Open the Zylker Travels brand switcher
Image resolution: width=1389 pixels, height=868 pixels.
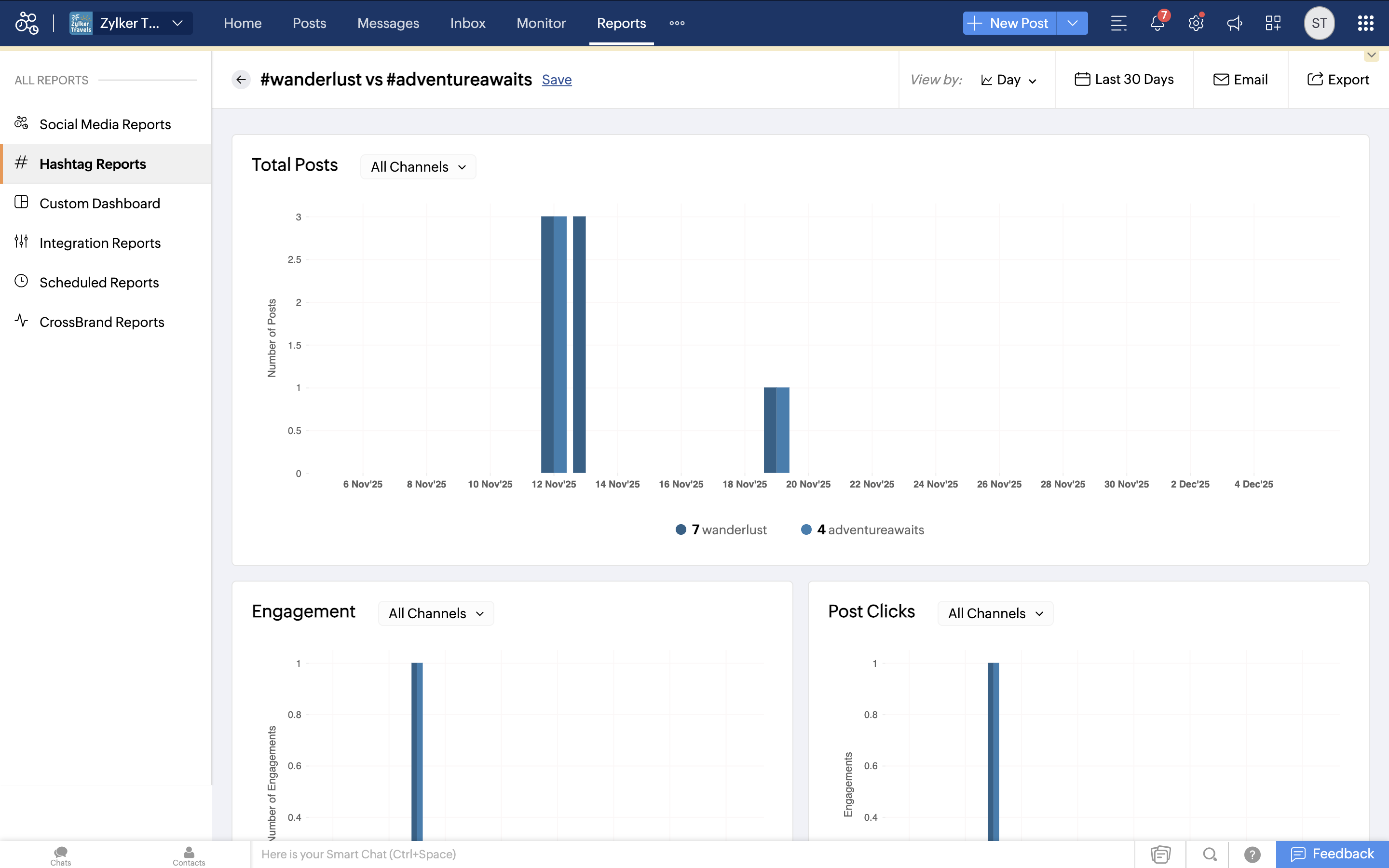(x=131, y=23)
